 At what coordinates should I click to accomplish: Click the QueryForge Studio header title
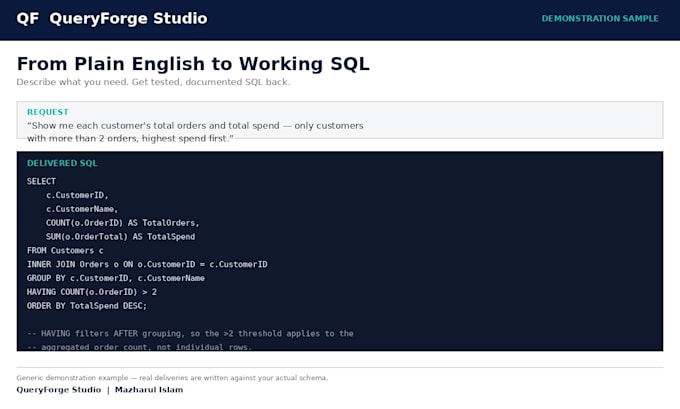pyautogui.click(x=128, y=19)
